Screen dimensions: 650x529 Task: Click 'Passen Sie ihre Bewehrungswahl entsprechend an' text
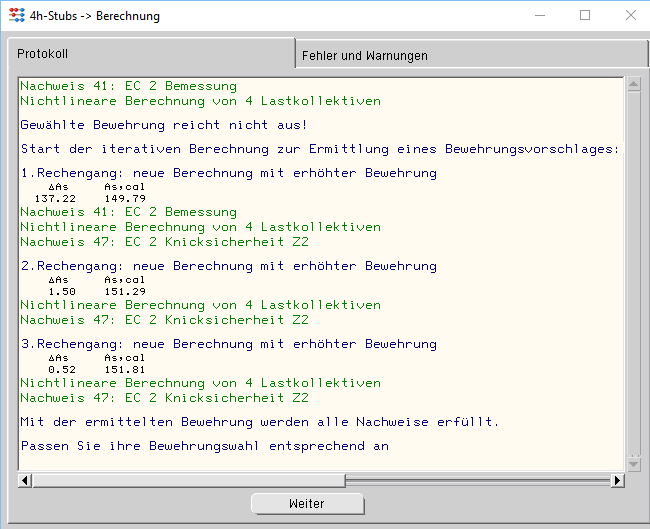coord(204,446)
